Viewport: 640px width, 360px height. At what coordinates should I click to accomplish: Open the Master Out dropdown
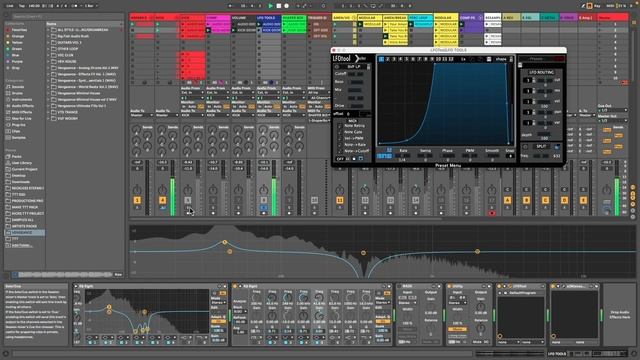pyautogui.click(x=612, y=120)
